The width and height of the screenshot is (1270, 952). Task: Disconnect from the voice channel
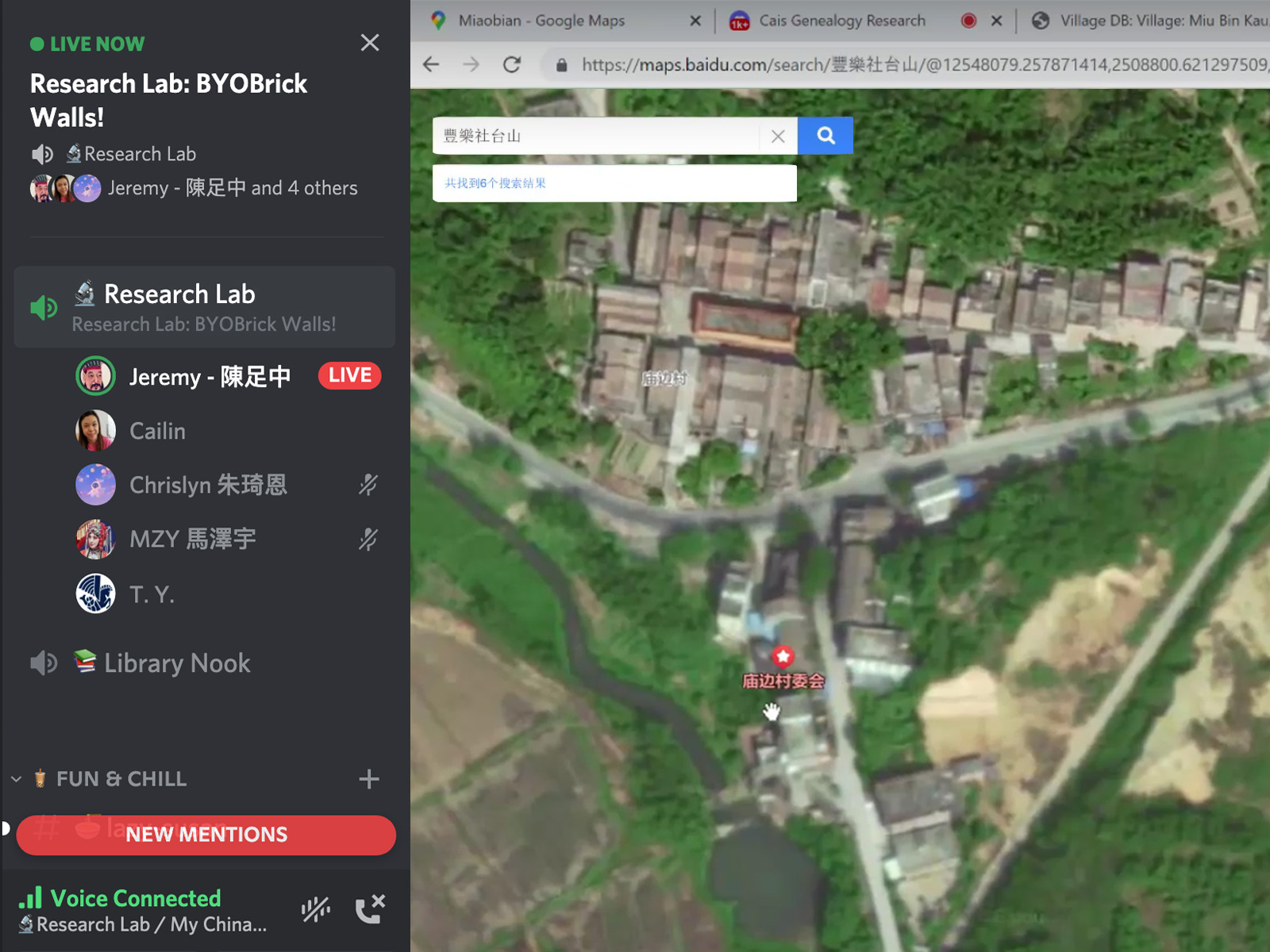click(370, 909)
